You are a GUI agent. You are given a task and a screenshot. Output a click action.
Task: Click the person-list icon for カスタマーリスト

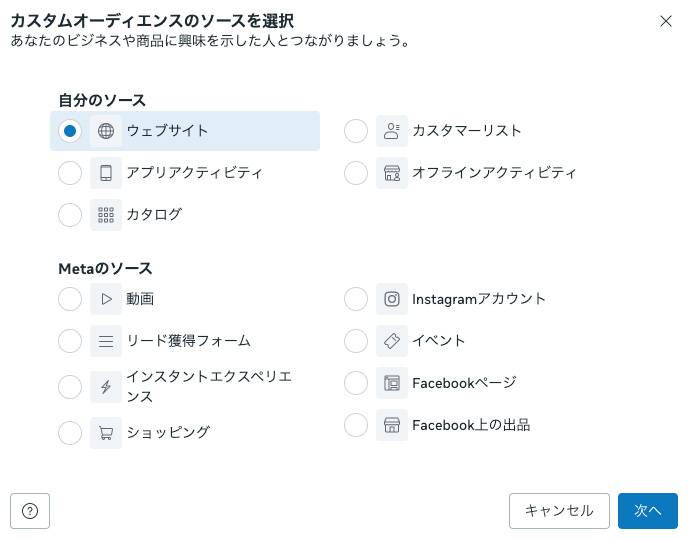[392, 131]
